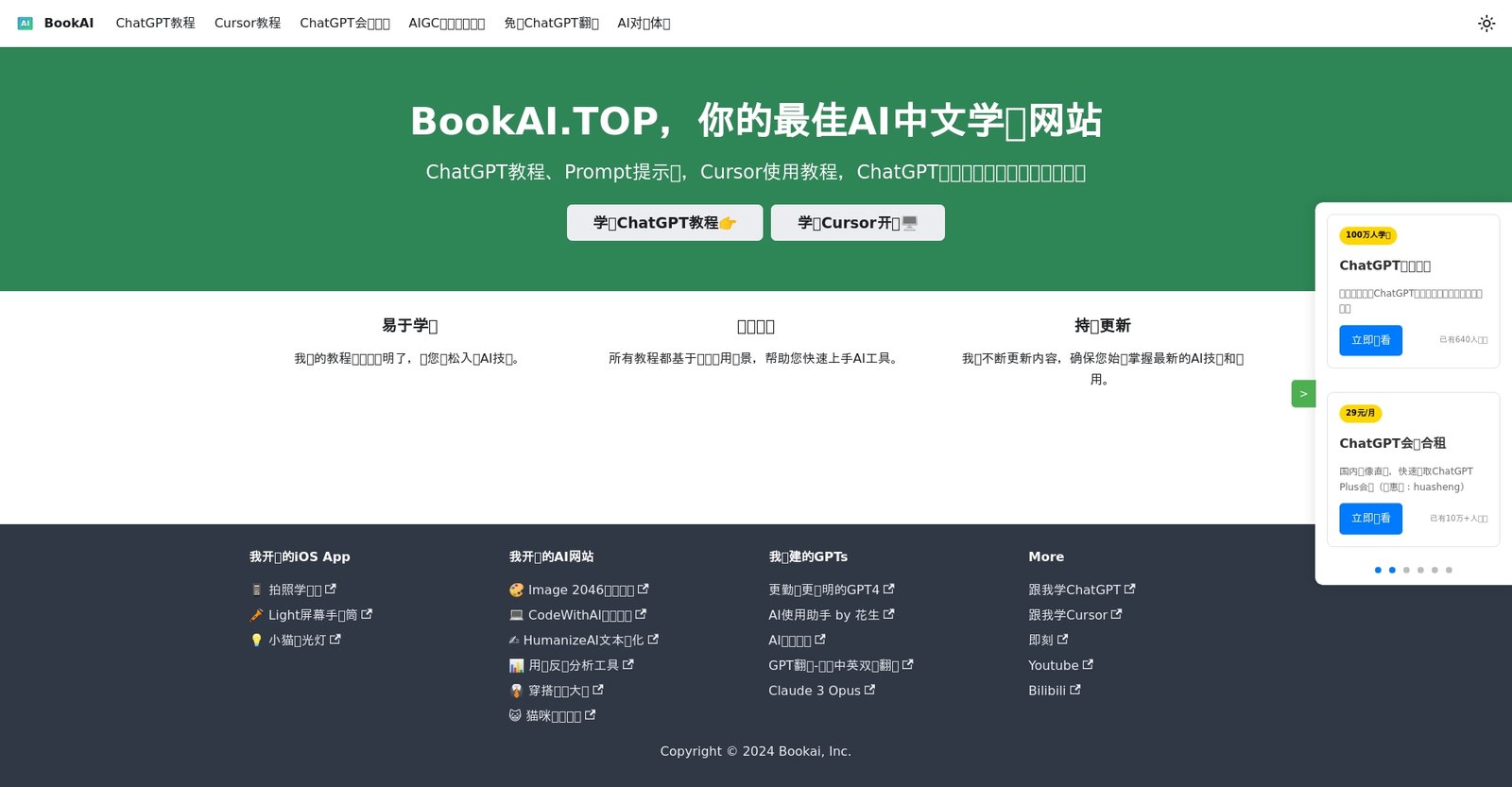Viewport: 1512px width, 787px height.
Task: Open the 免ChatGPT翻 nav item
Action: click(551, 23)
